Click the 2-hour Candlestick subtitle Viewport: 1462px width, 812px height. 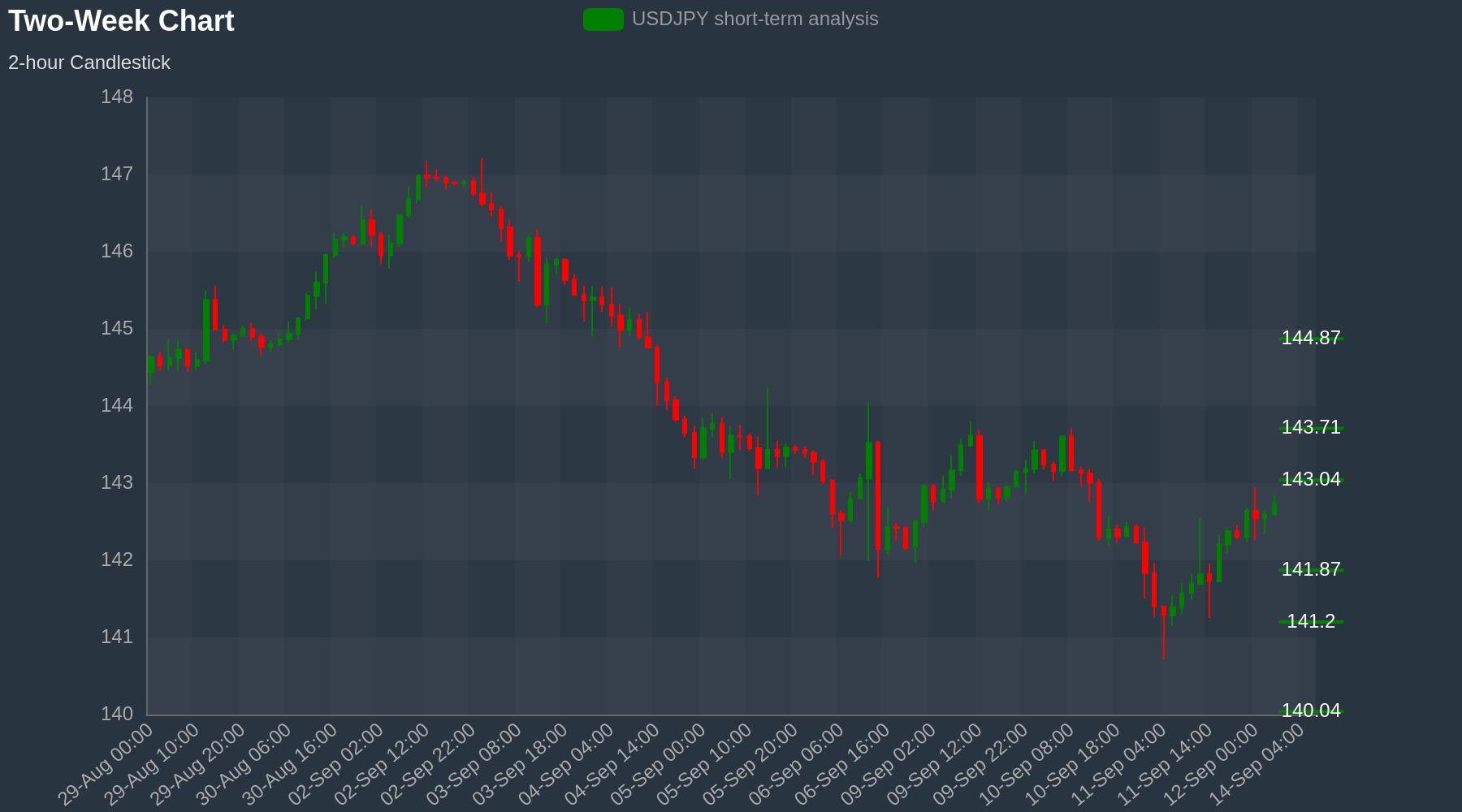point(89,63)
